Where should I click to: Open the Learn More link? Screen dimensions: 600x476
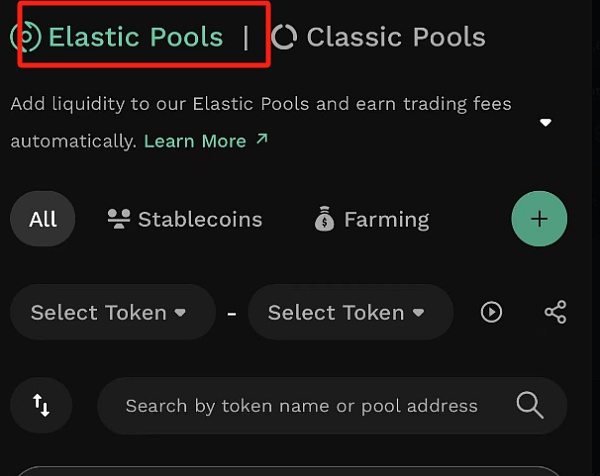click(195, 141)
